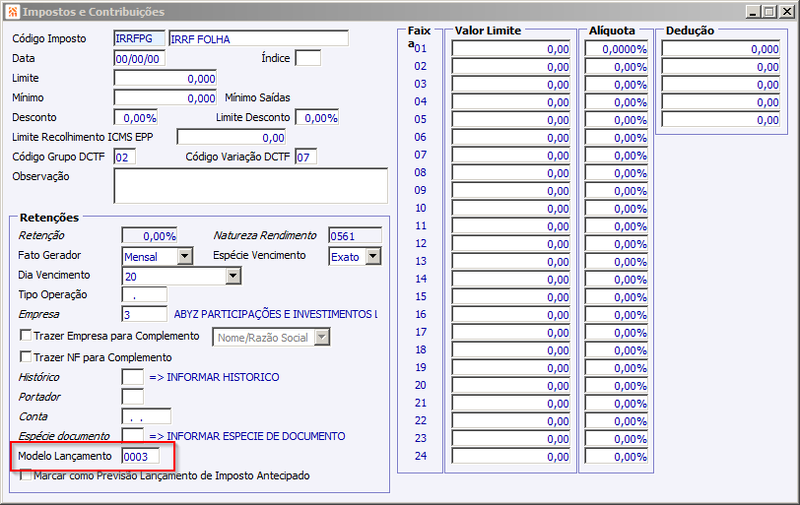This screenshot has width=800, height=505.
Task: Select the Código Grupo DCTF field
Action: click(124, 157)
